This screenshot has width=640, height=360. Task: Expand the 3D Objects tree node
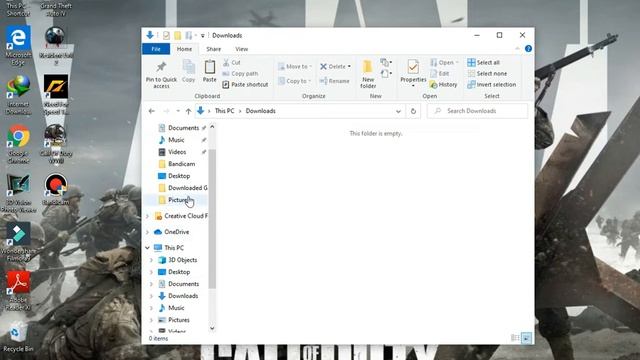pos(151,260)
